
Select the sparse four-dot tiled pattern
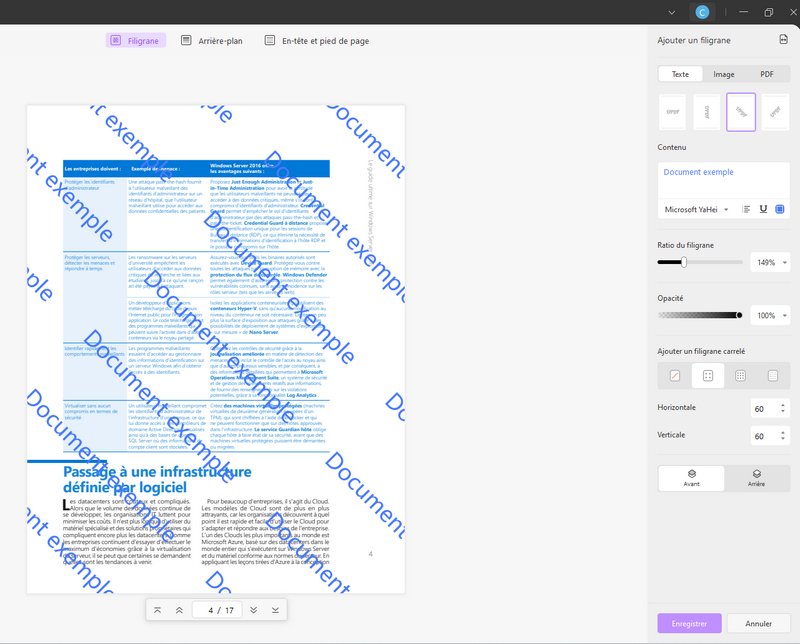(708, 376)
